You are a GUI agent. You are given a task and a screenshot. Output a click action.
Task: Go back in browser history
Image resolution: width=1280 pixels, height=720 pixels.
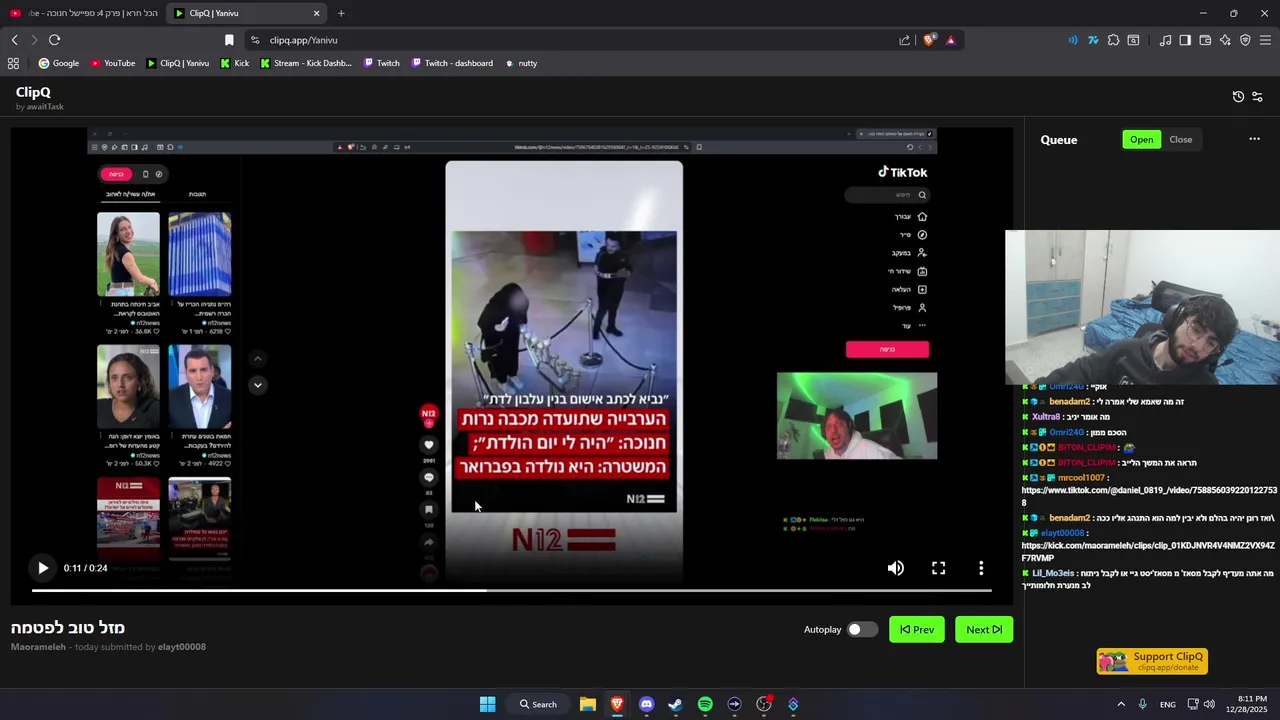click(14, 40)
